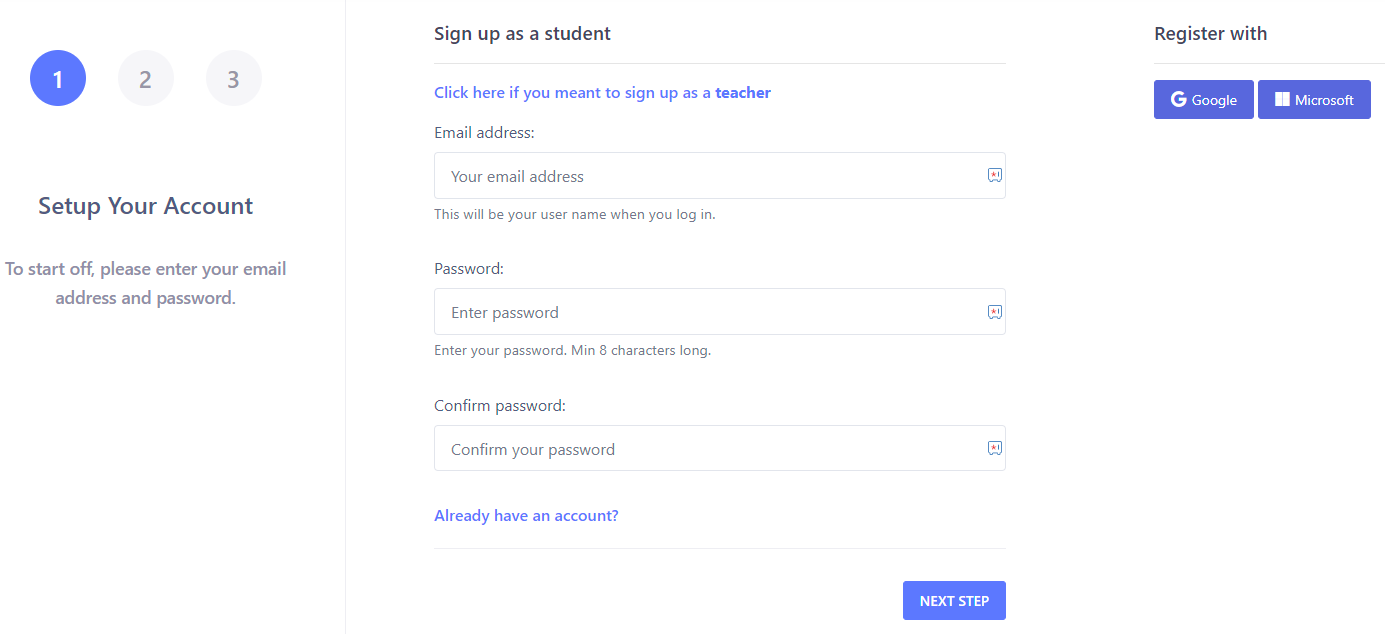1385x634 pixels.
Task: Select step 1 circle indicator
Action: 58,78
